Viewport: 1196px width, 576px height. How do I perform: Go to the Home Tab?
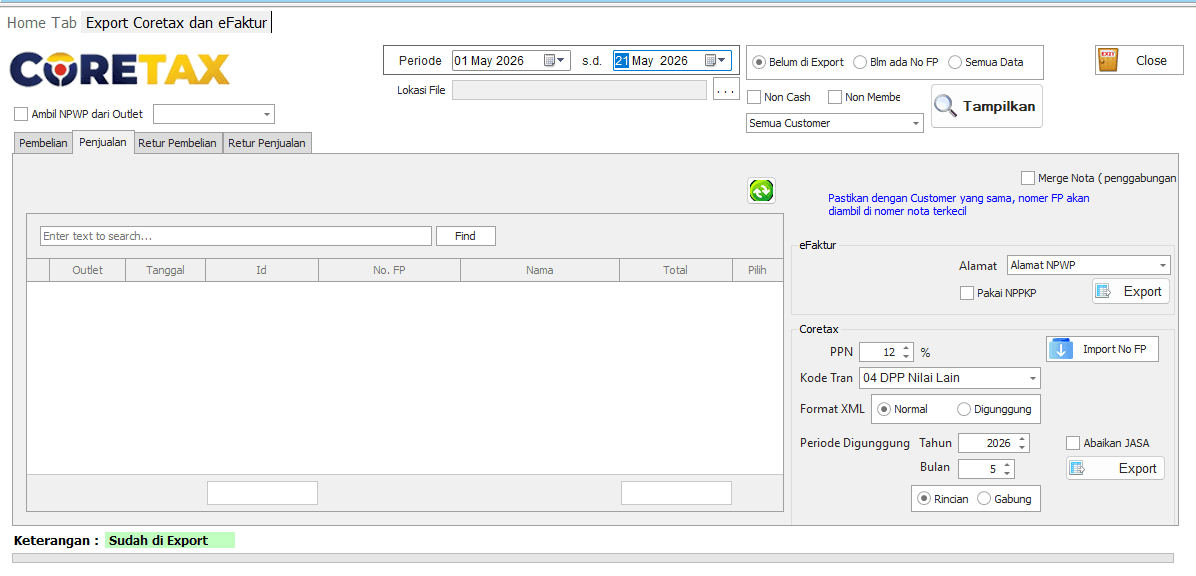41,23
